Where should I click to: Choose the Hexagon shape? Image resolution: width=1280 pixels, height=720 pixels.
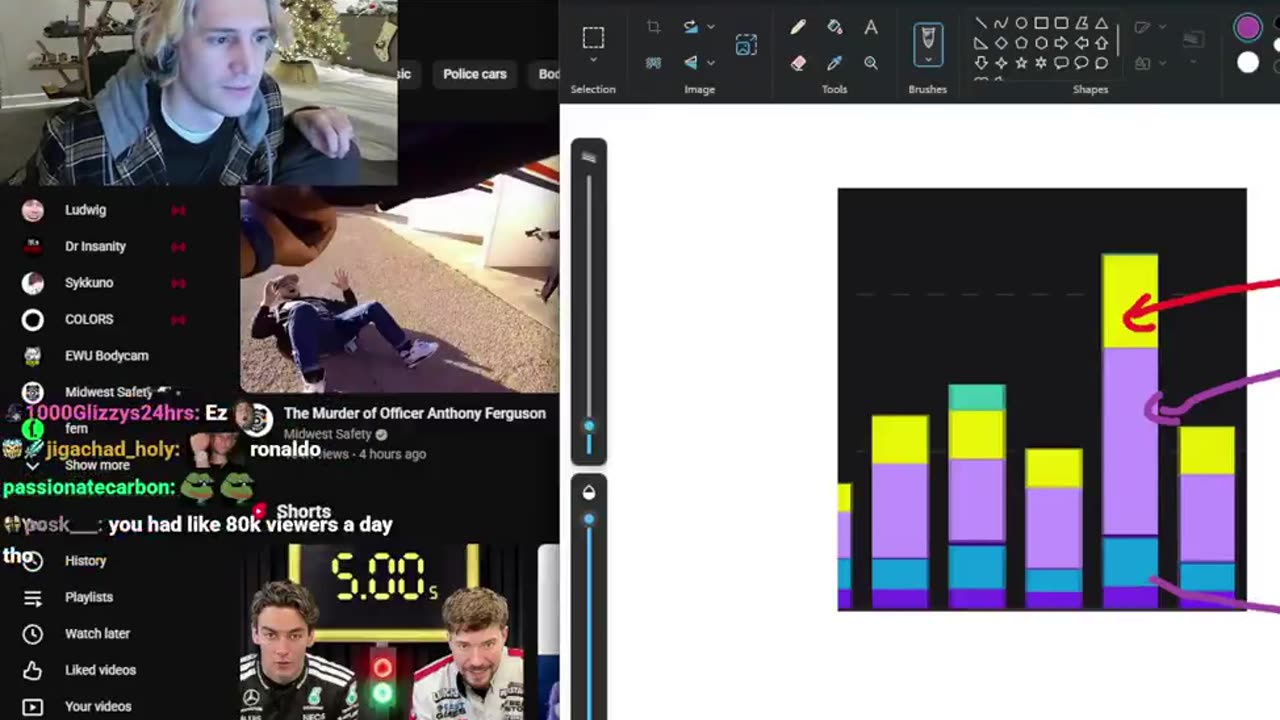pyautogui.click(x=1041, y=43)
